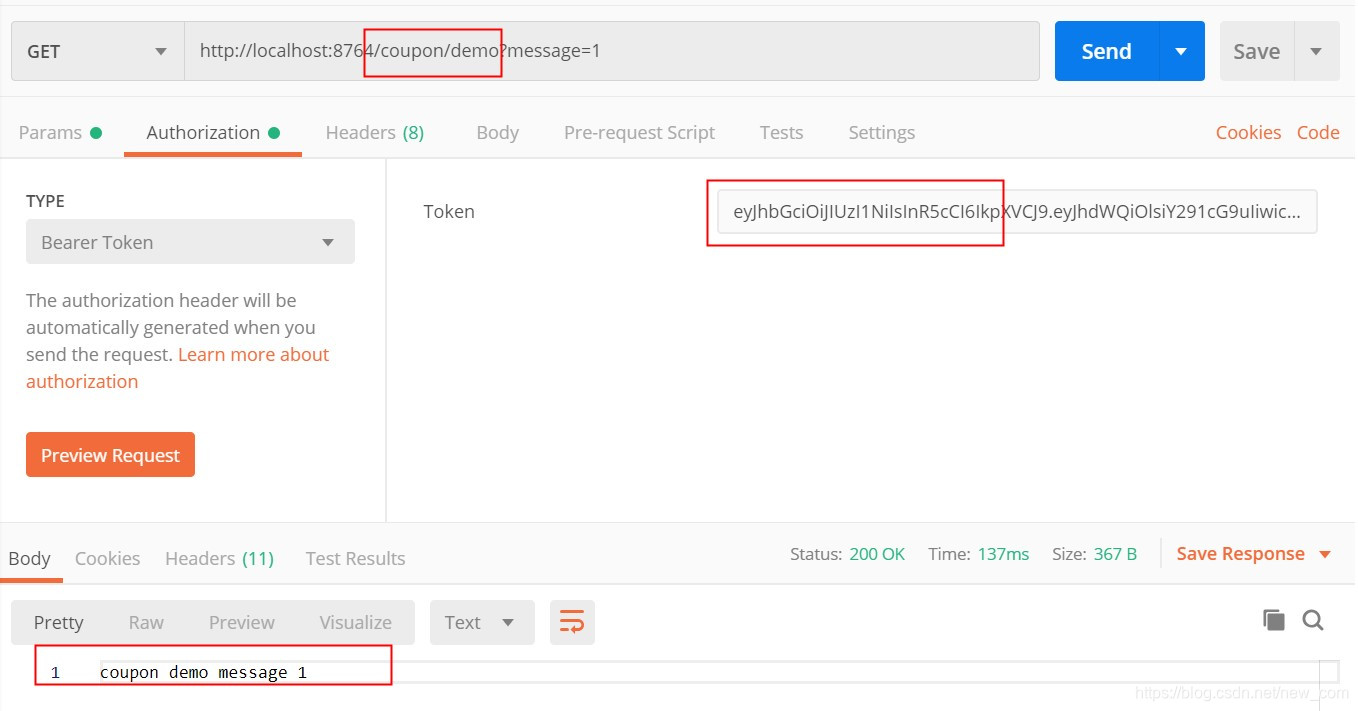The width and height of the screenshot is (1358, 711).
Task: Open the Save Response dropdown
Action: click(1254, 554)
